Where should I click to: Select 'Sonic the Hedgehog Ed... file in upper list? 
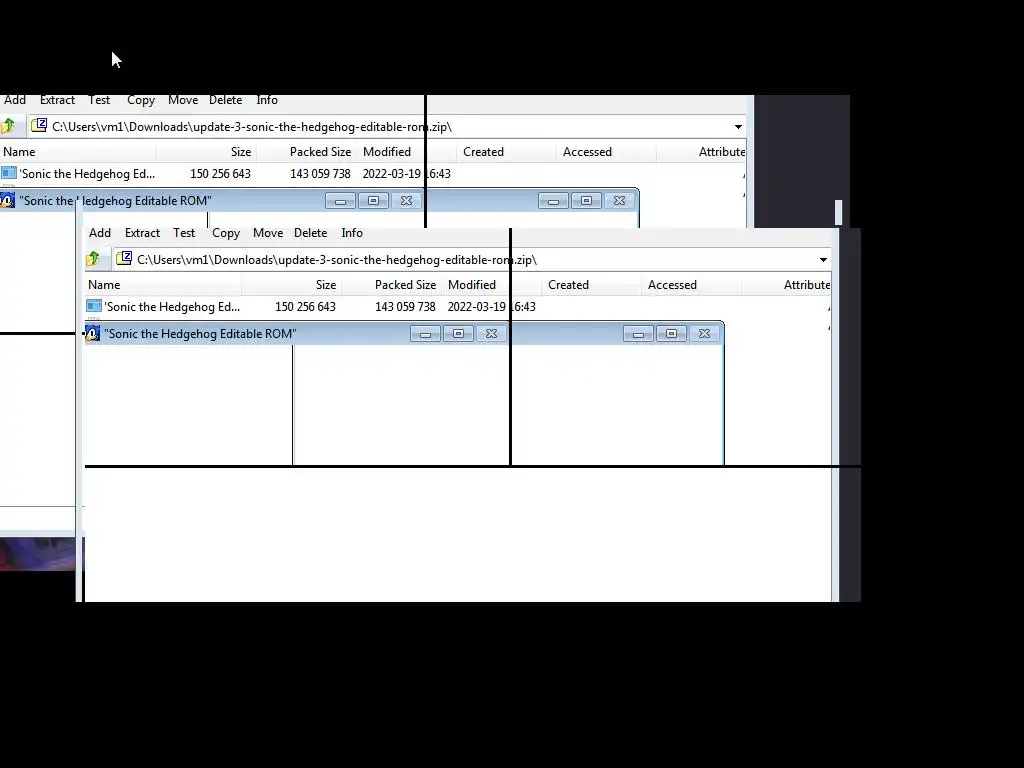coord(87,173)
